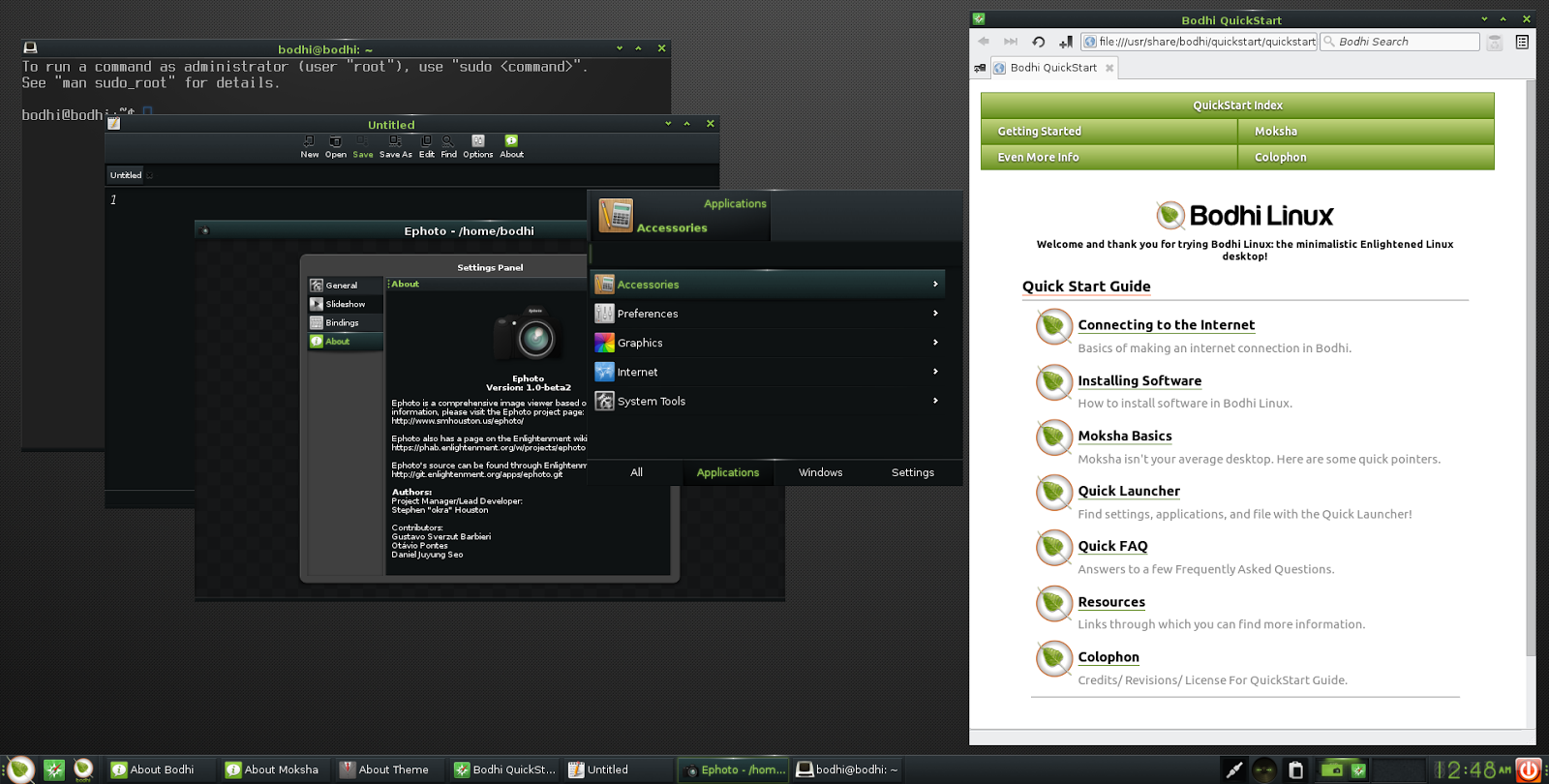Select the Applications tab in the launcher
The height and width of the screenshot is (784, 1549).
(x=728, y=472)
